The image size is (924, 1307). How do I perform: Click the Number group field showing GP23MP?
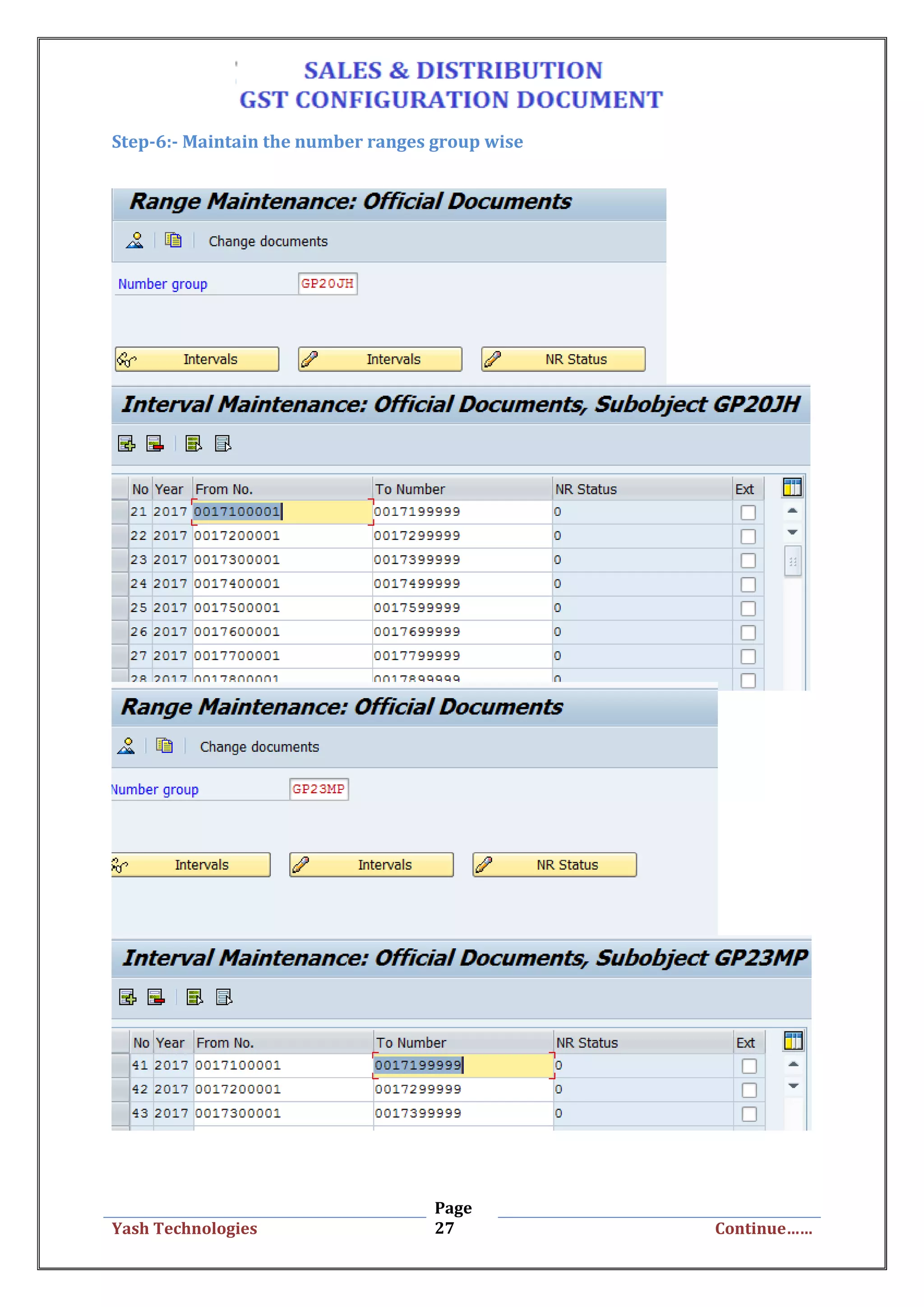(x=319, y=789)
